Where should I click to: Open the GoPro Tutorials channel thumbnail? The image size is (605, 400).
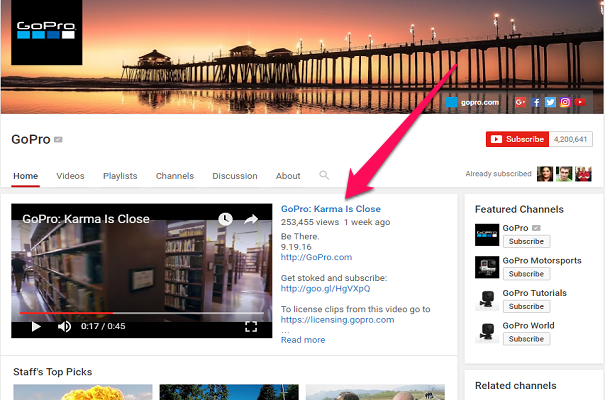(485, 299)
